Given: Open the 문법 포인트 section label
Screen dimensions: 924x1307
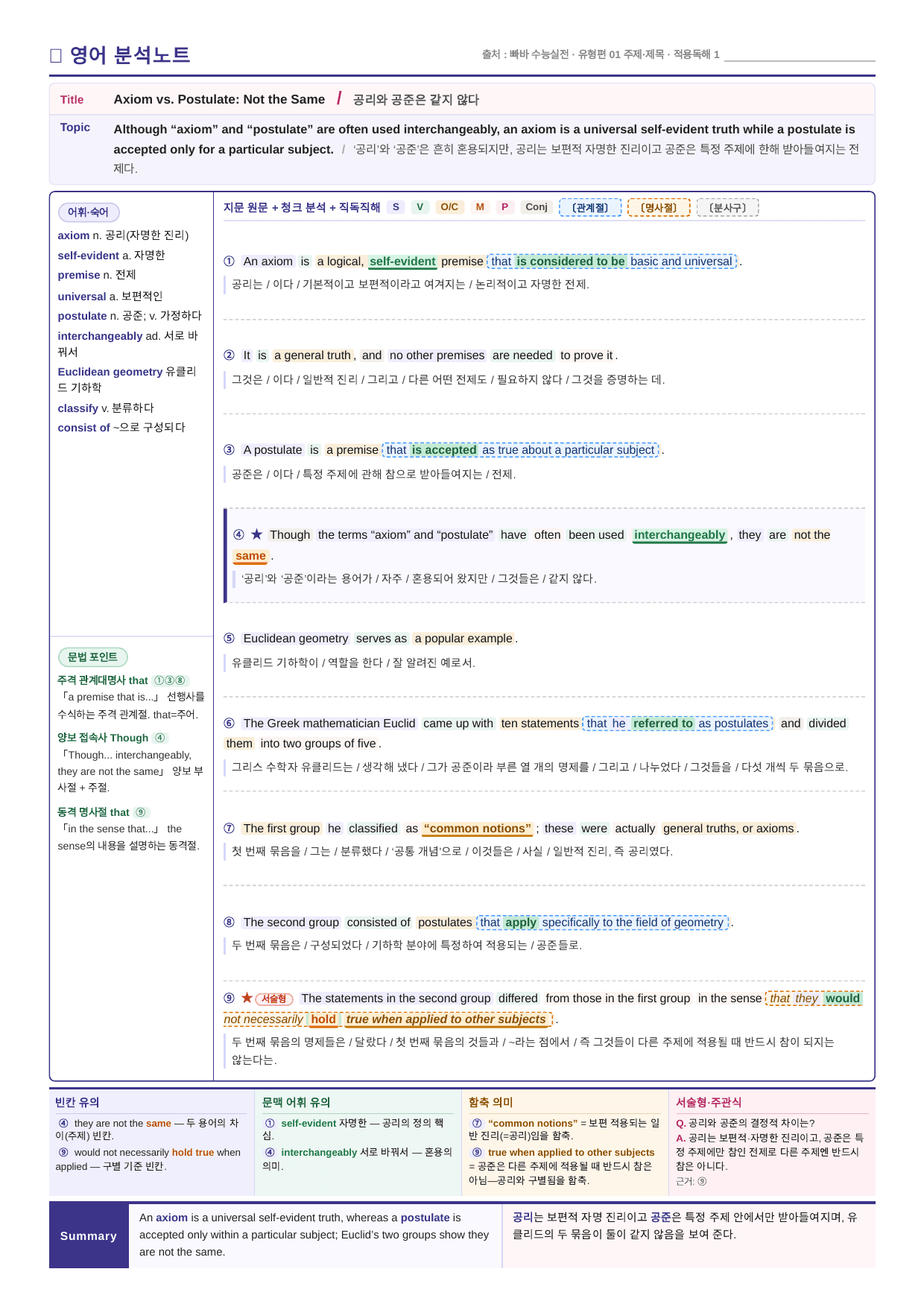Looking at the screenshot, I should 92,657.
